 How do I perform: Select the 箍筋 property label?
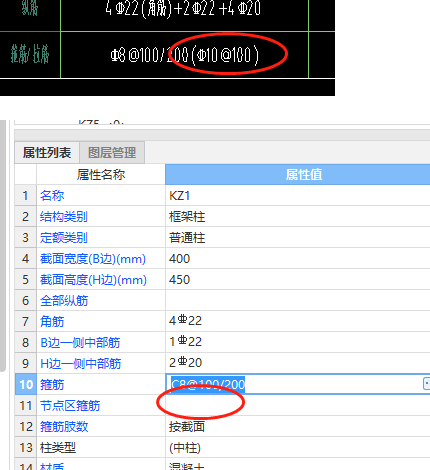coord(52,385)
